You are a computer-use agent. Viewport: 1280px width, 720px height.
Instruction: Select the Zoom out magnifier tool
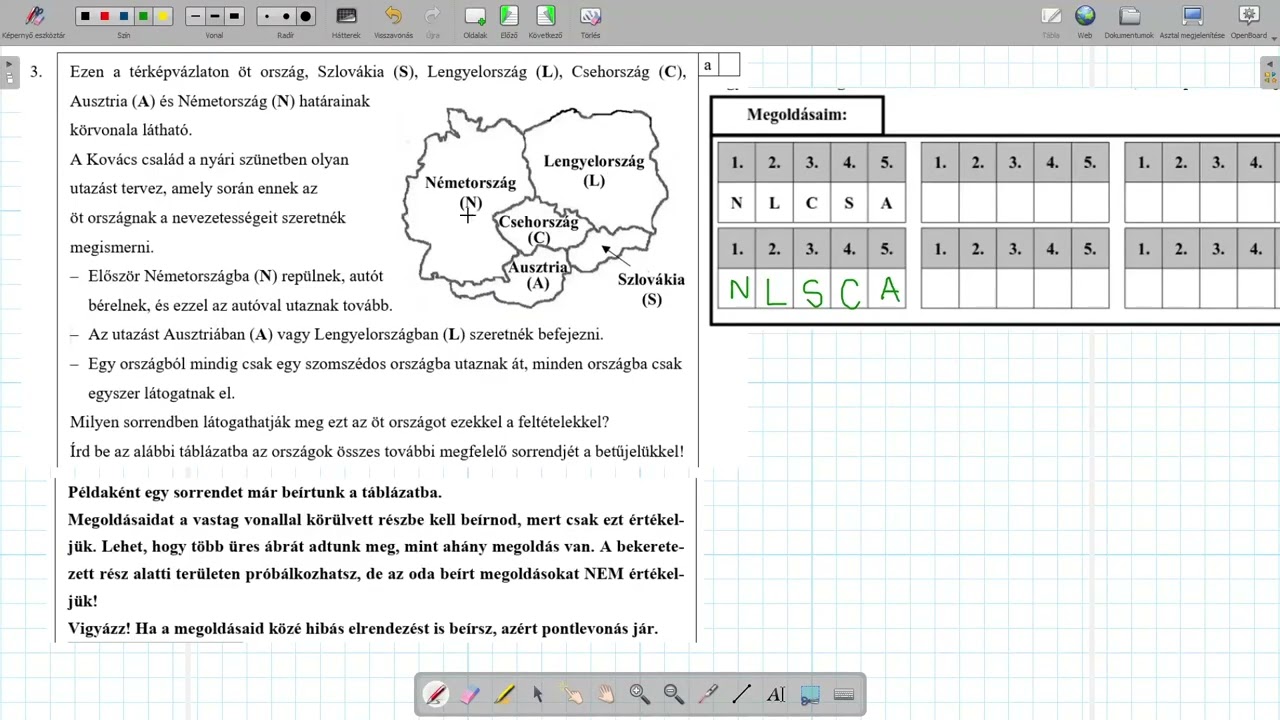click(x=674, y=694)
